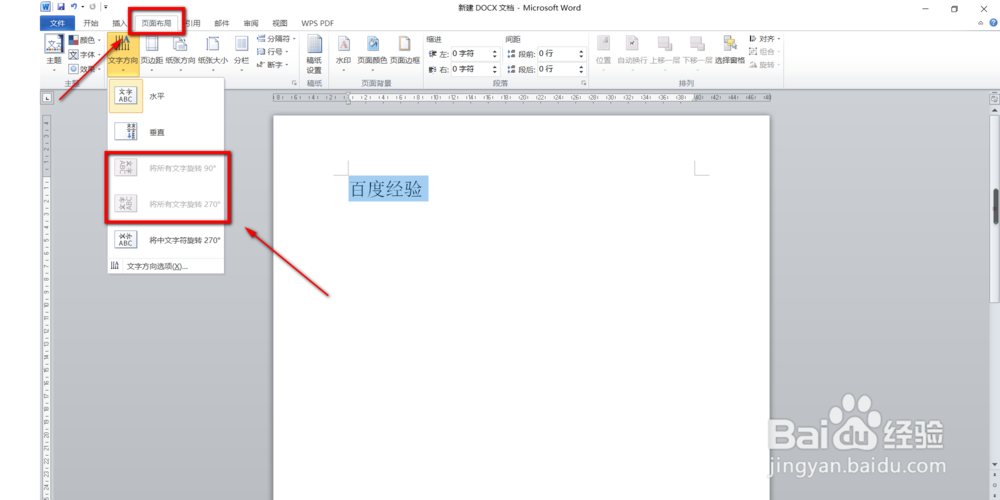Click the Undo icon in quick access toolbar

pyautogui.click(x=74, y=7)
